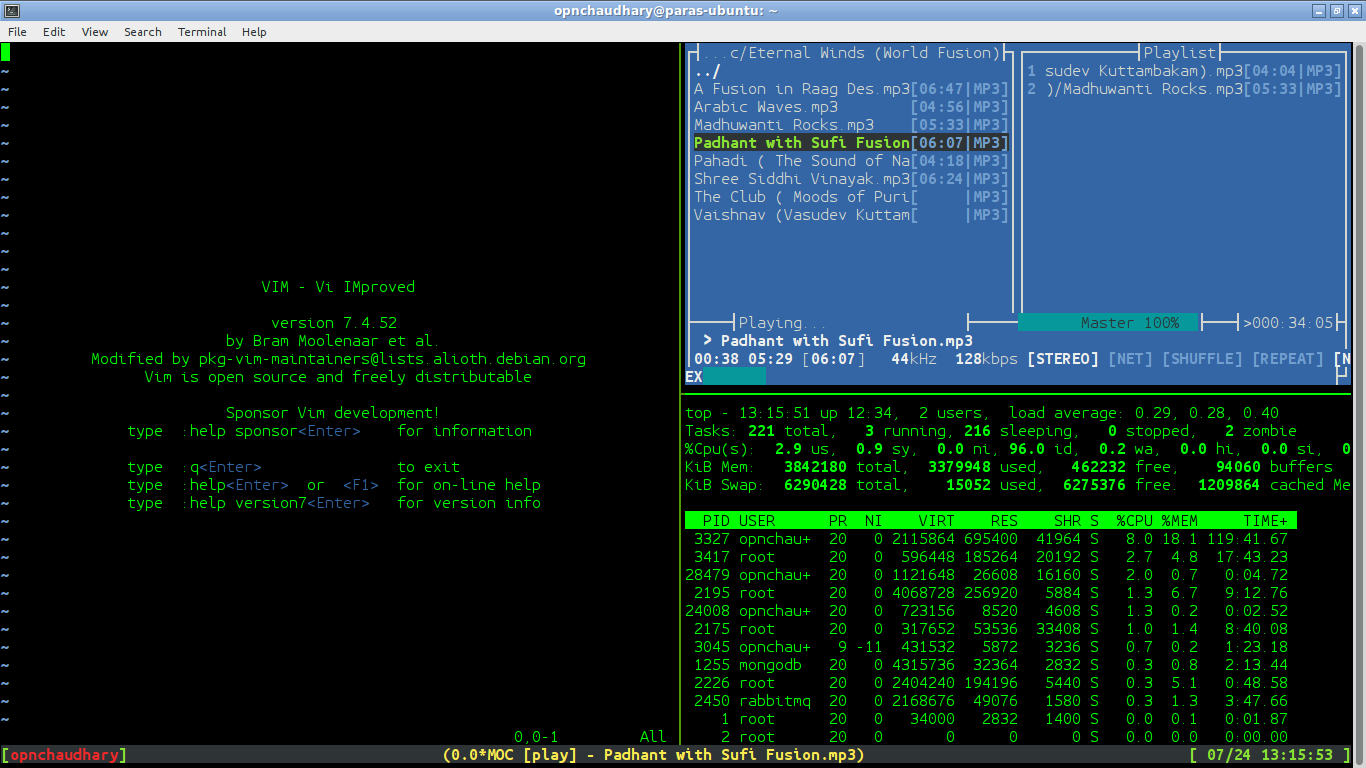Click the MOC window title in tmux status bar
Image resolution: width=1366 pixels, height=768 pixels.
pyautogui.click(x=653, y=755)
